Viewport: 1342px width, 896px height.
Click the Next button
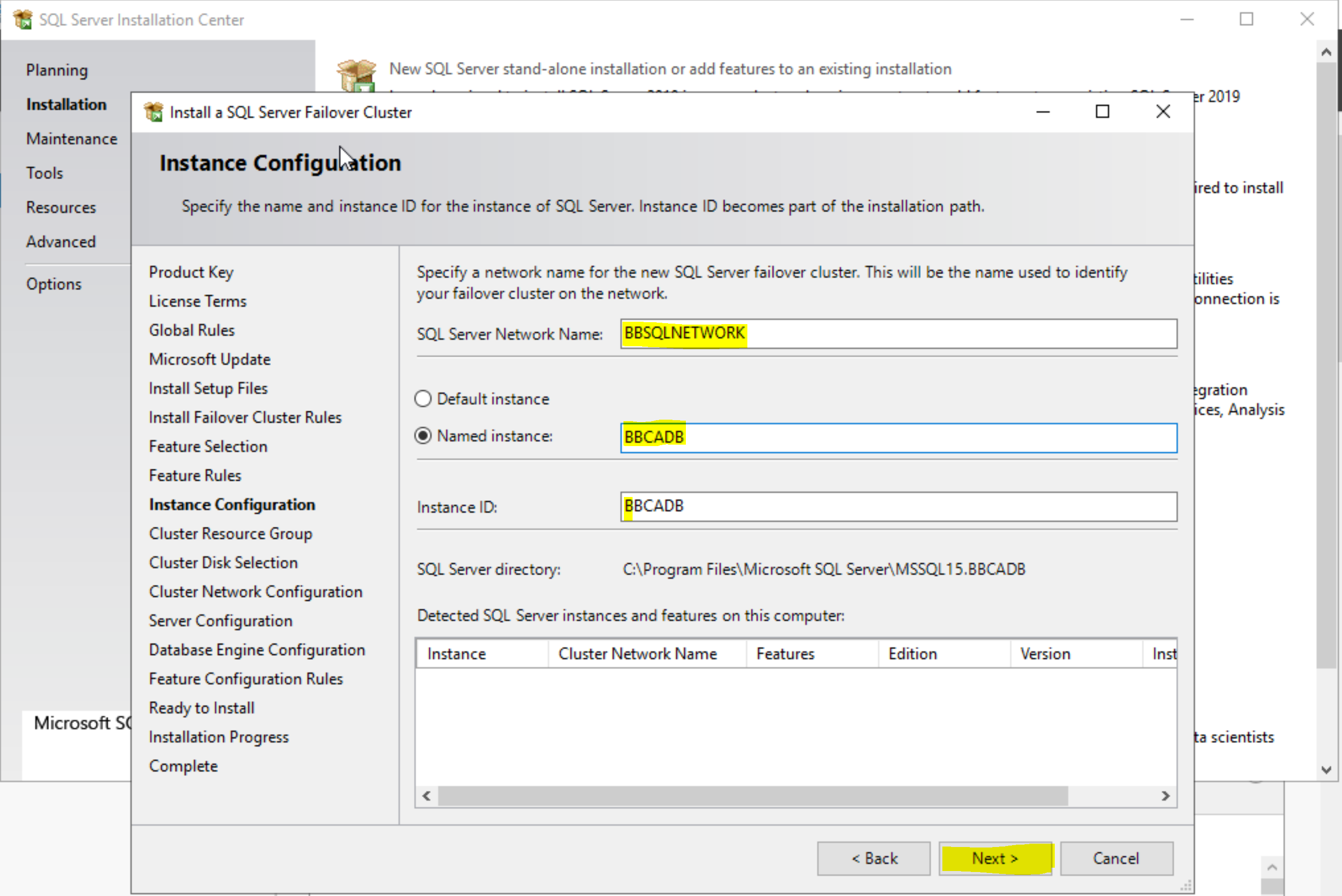coord(995,858)
